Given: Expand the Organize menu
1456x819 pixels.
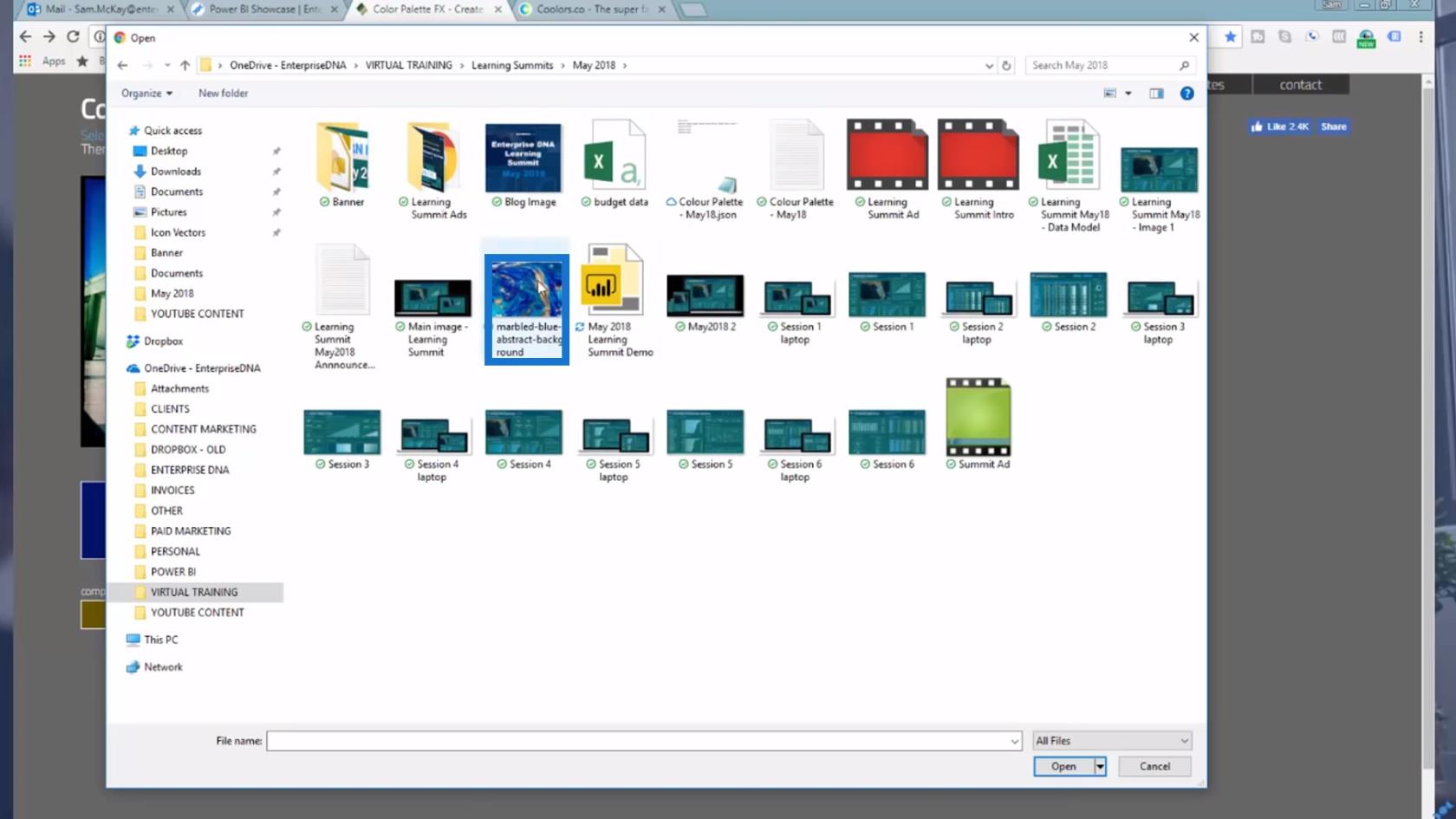Looking at the screenshot, I should [146, 93].
